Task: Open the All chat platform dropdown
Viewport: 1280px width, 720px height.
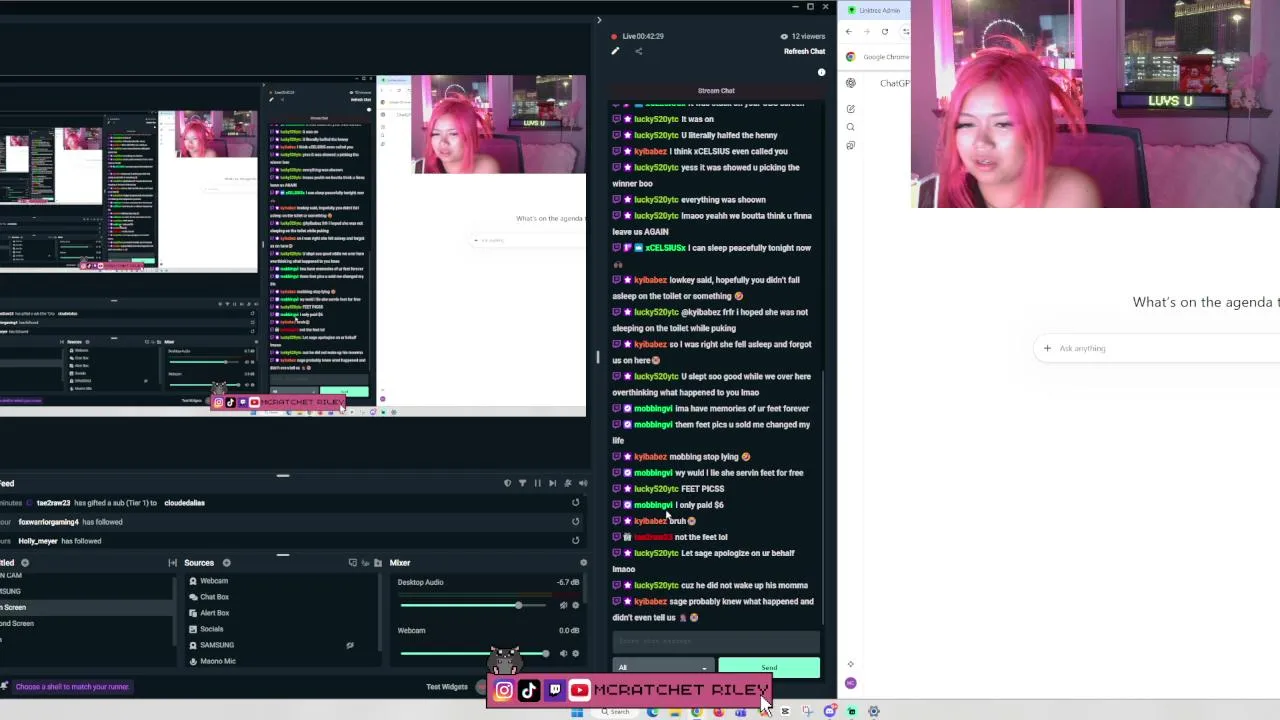Action: pyautogui.click(x=662, y=667)
